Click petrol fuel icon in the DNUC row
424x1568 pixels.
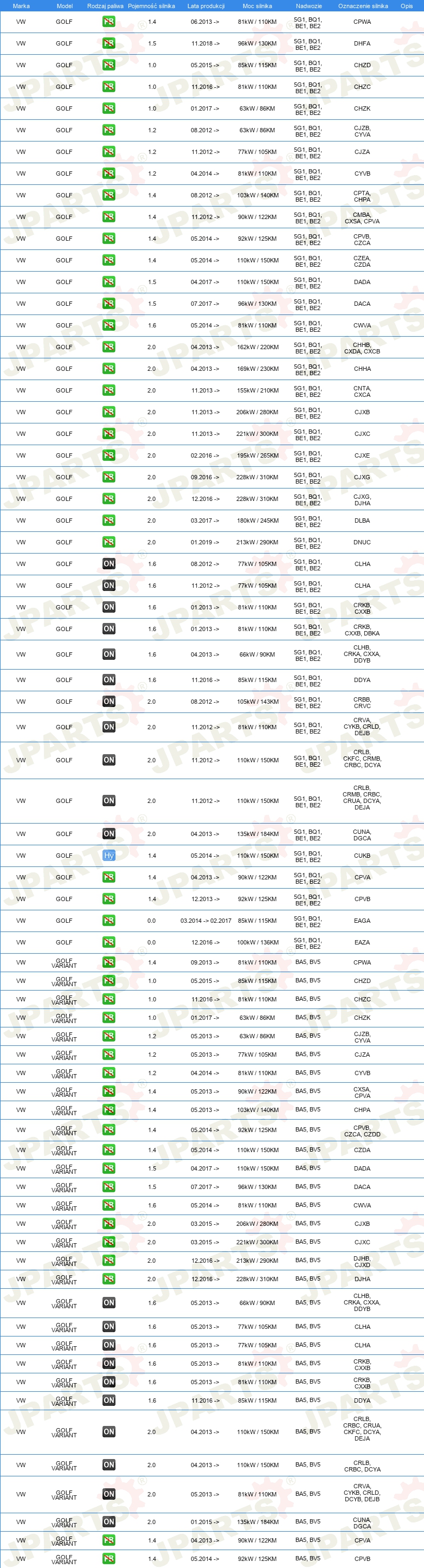pyautogui.click(x=109, y=542)
